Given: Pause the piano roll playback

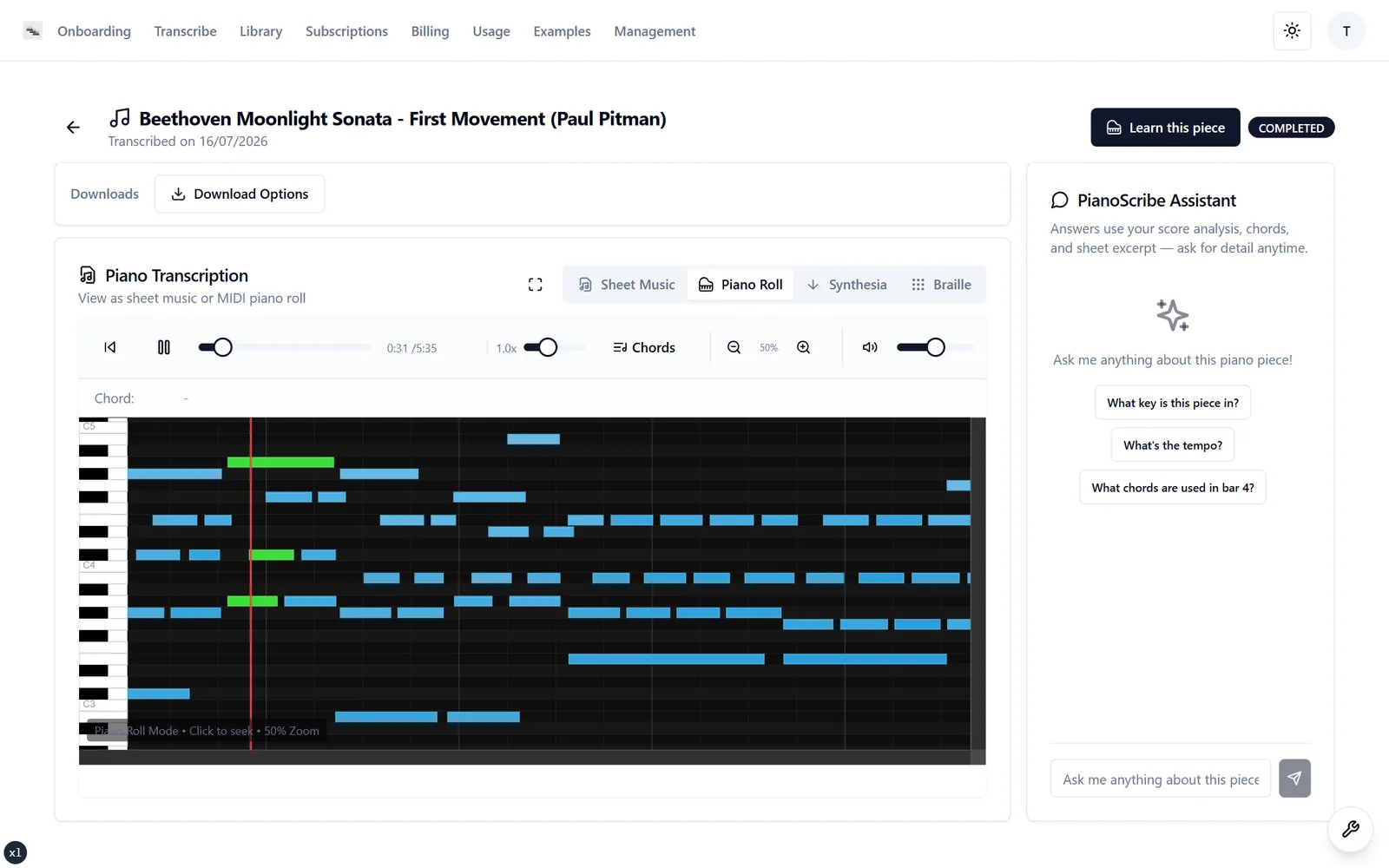Looking at the screenshot, I should click(x=164, y=347).
